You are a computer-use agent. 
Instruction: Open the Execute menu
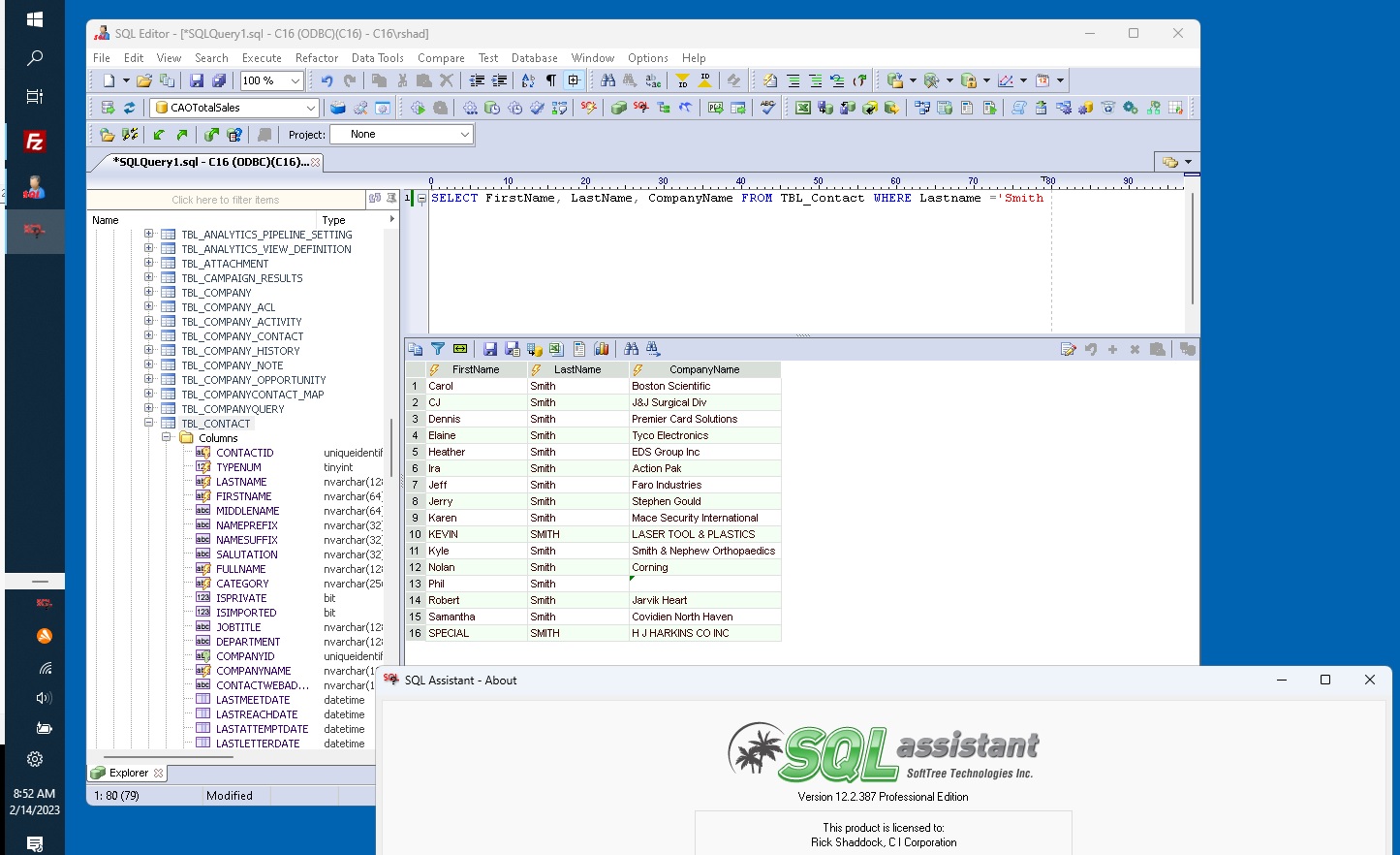(x=262, y=58)
